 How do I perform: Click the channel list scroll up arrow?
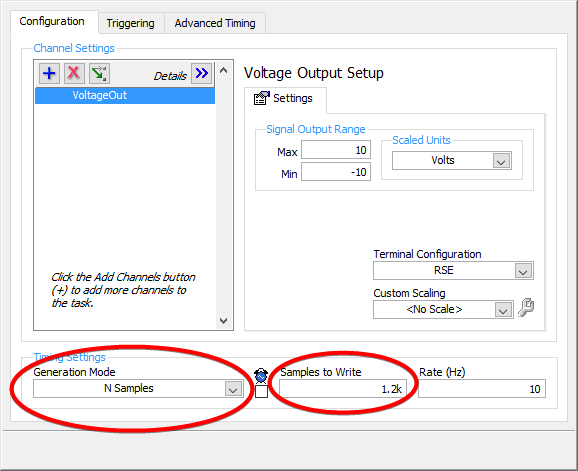(x=223, y=70)
